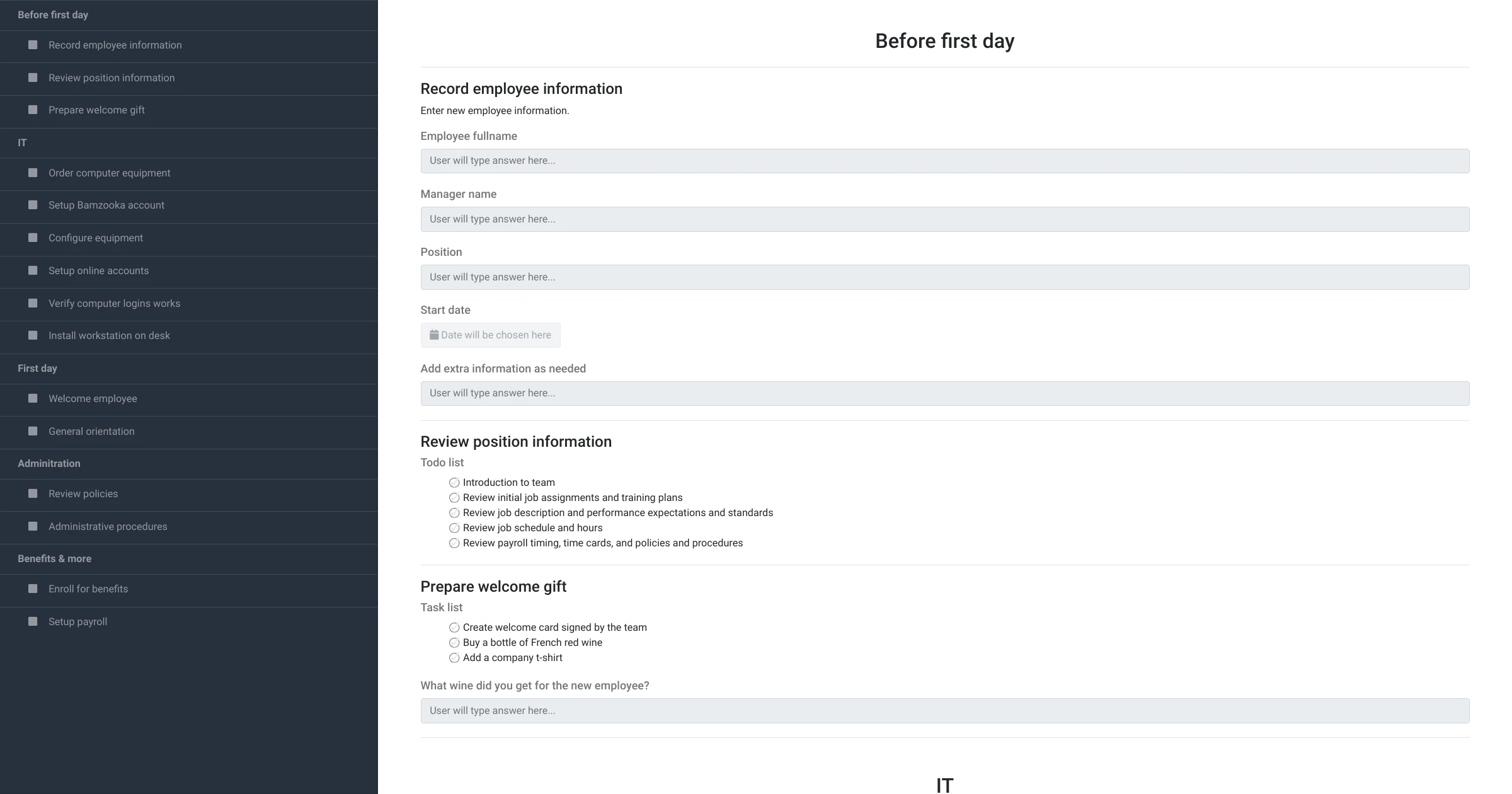Check the Record employee information sidebar box
1512x794 pixels.
pos(33,45)
